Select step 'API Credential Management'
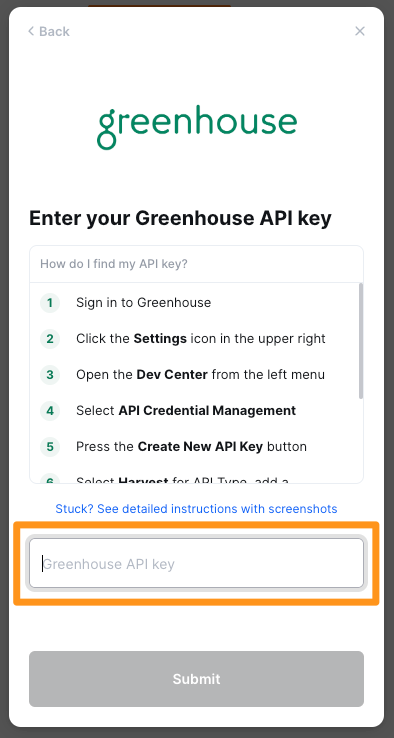The image size is (394, 738). pos(186,411)
